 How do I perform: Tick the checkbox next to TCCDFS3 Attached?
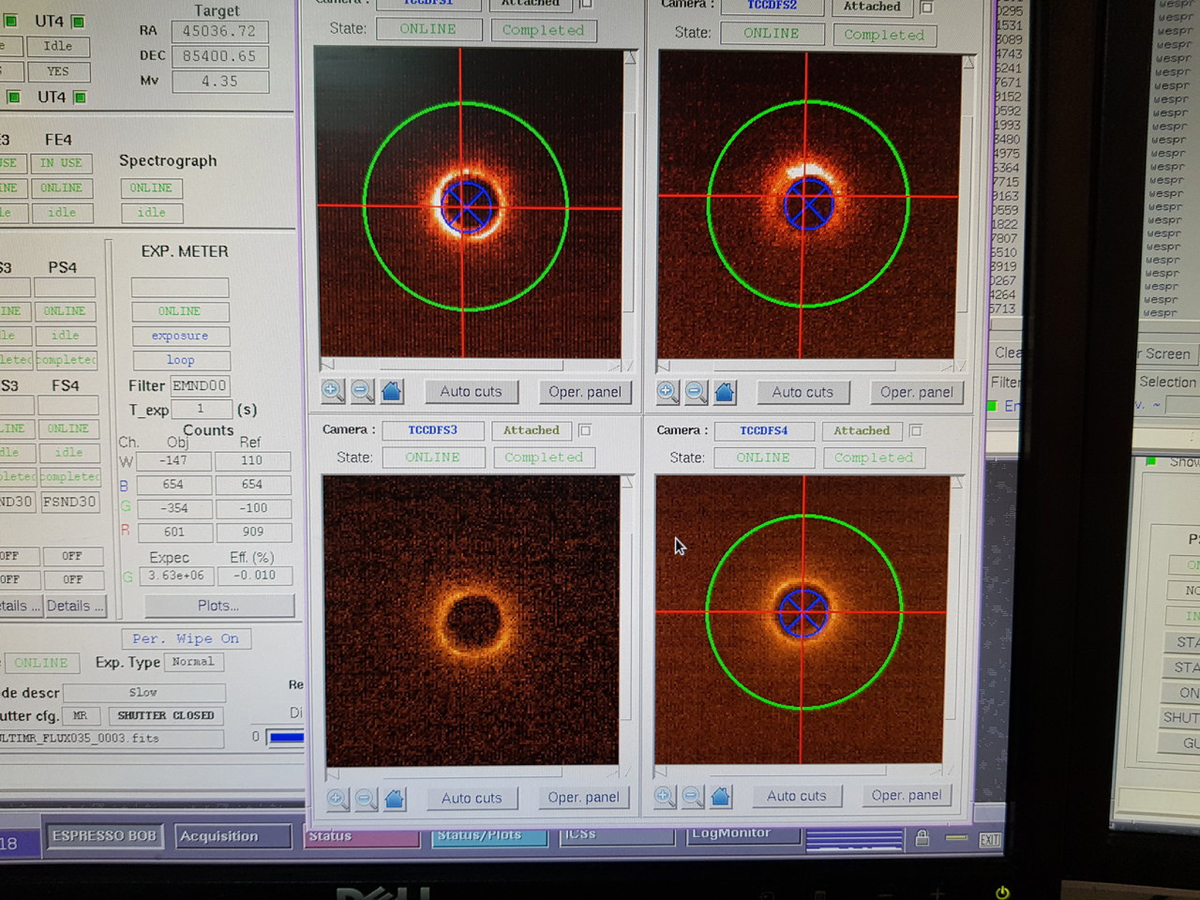pos(585,430)
